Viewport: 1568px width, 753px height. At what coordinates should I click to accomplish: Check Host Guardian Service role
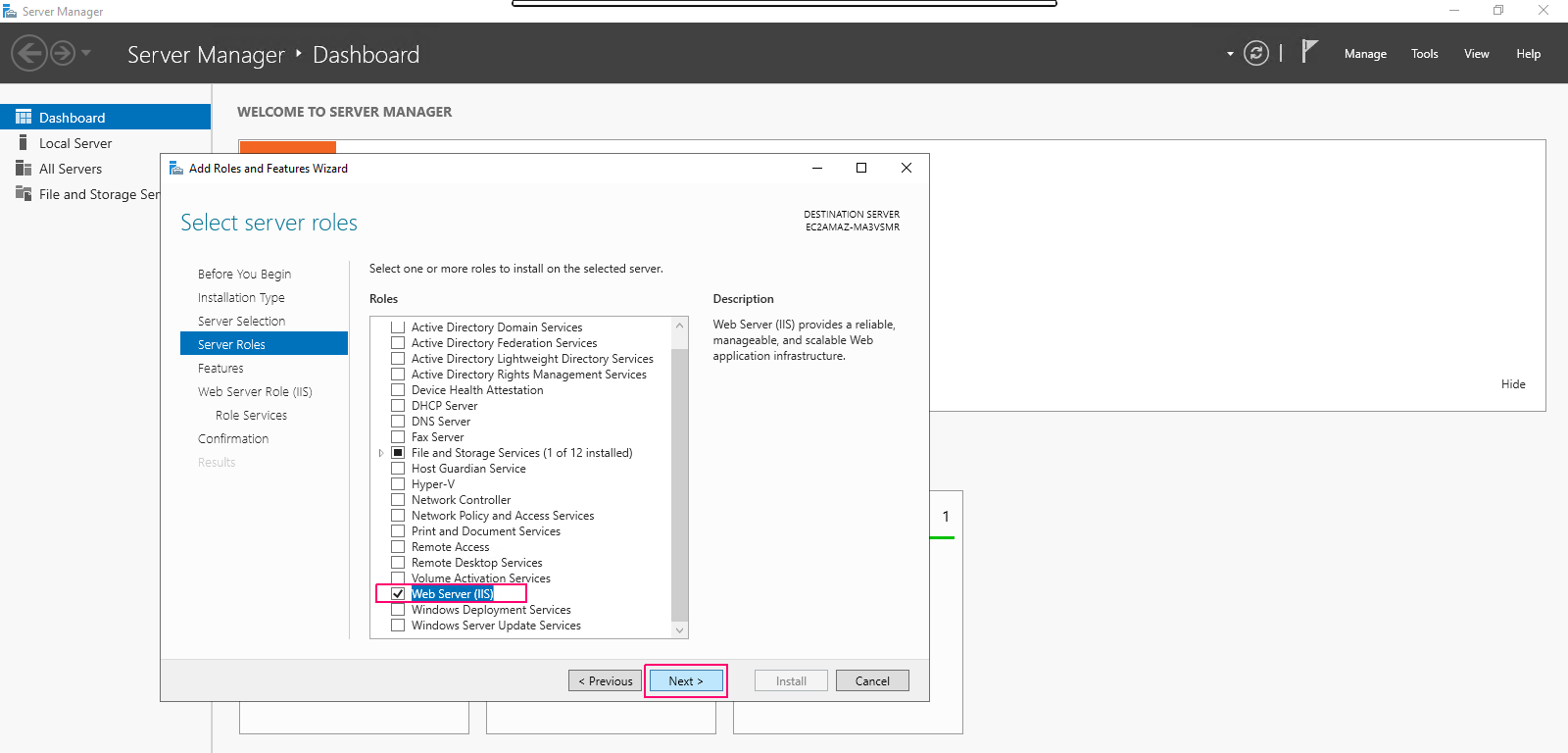click(x=398, y=468)
